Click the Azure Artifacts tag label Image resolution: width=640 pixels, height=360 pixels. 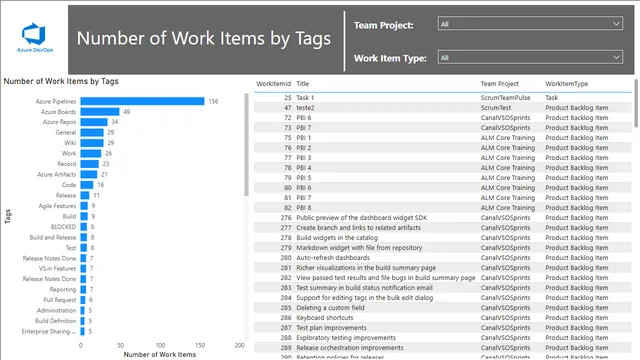(x=57, y=174)
